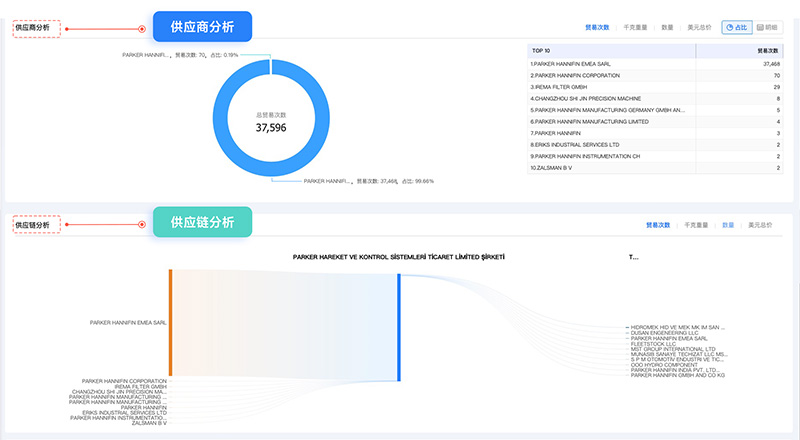
Task: Click MUNASIB SANAYE TECHIZAT LLC destination label
Action: point(679,354)
